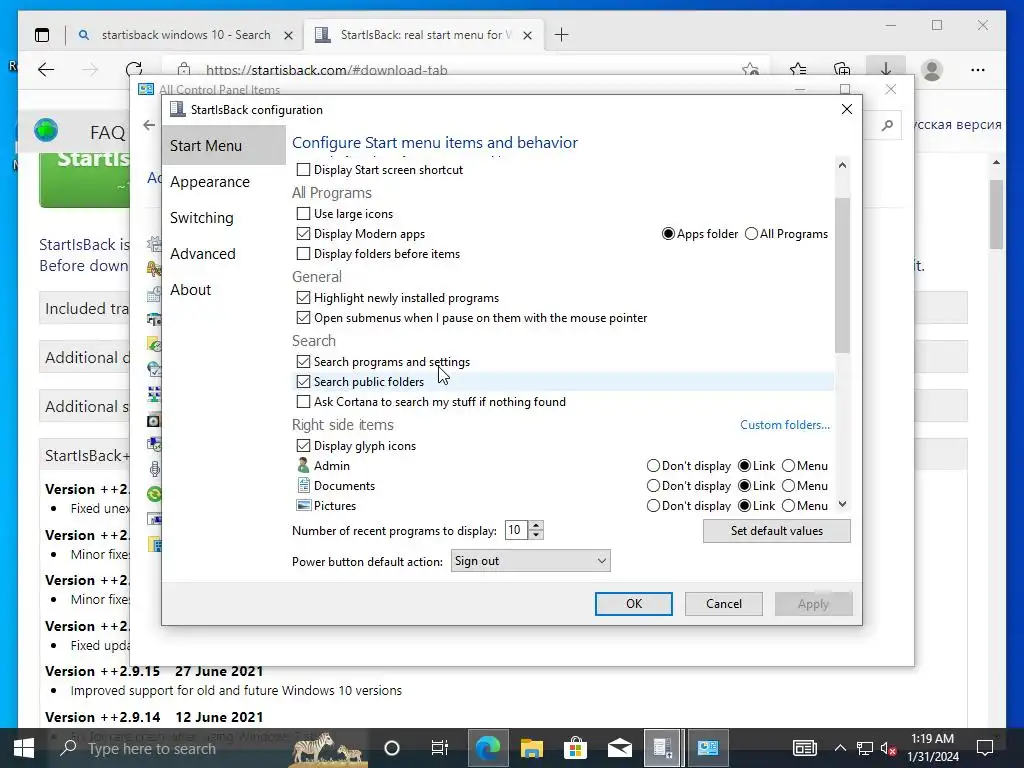Click the settings list scrollbar thumb
1024x768 pixels.
click(x=842, y=274)
